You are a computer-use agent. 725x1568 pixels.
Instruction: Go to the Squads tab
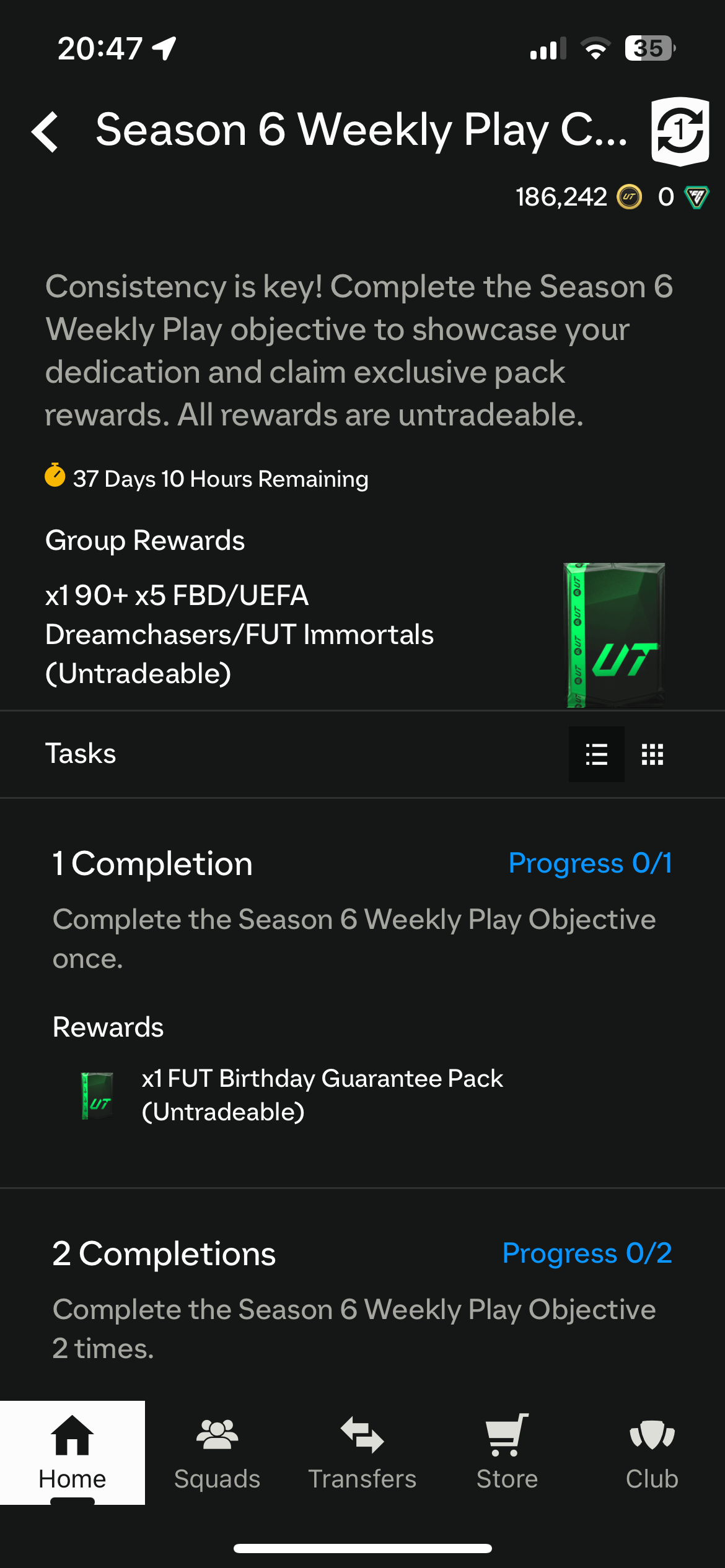(x=217, y=1452)
